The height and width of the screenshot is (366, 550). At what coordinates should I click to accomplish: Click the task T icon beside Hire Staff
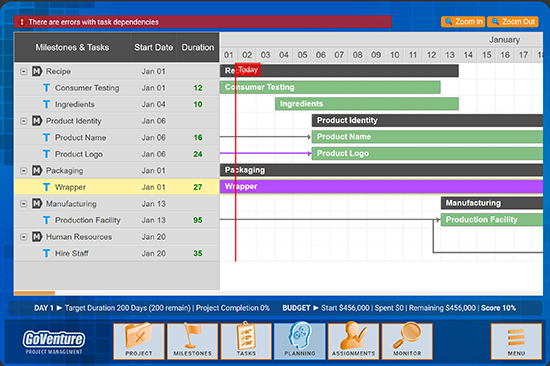click(x=46, y=253)
